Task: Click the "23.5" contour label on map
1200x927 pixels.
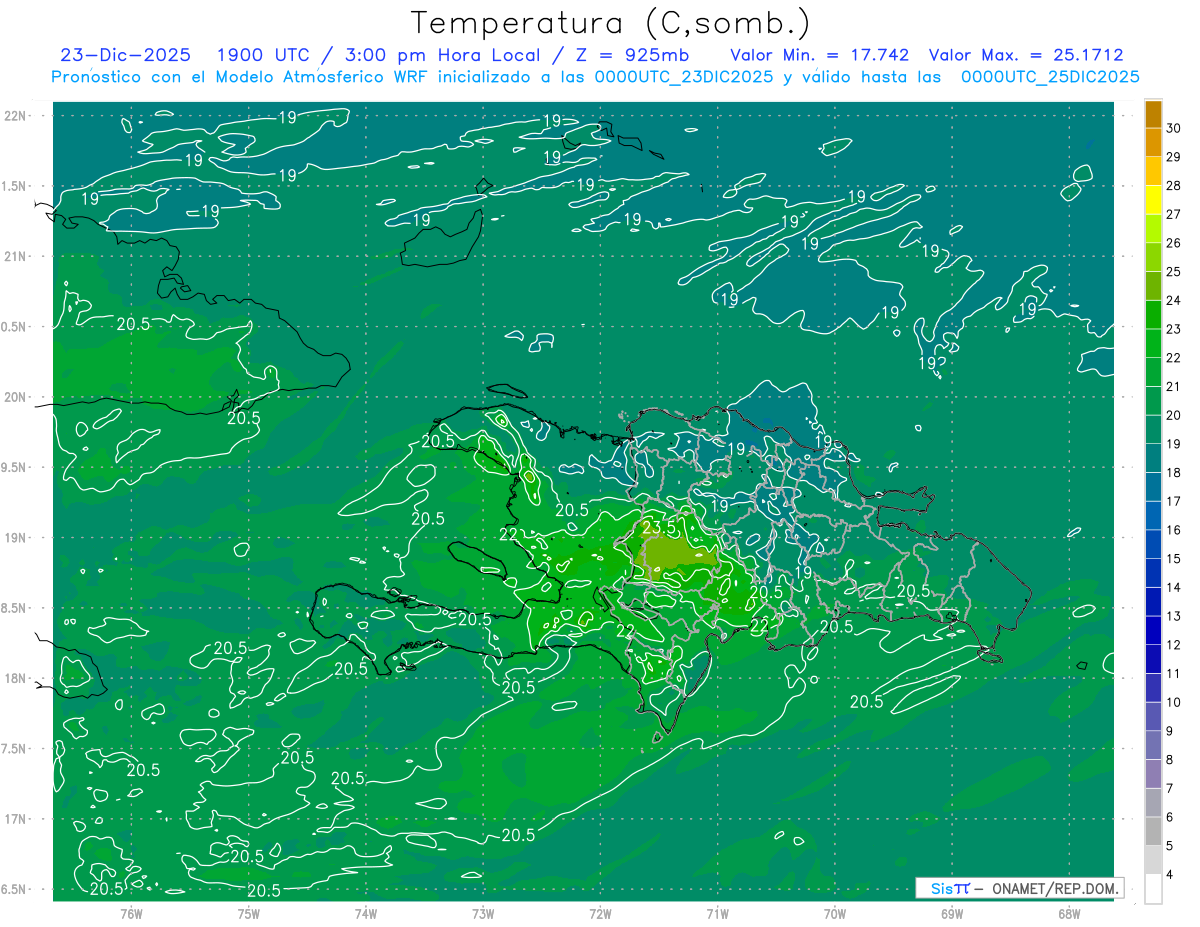Action: 659,527
